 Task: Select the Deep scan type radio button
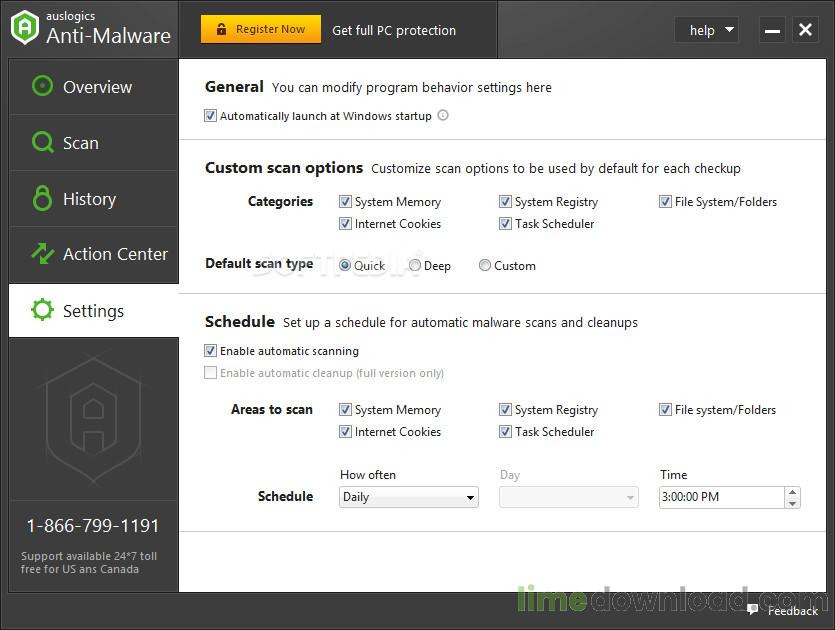(415, 265)
